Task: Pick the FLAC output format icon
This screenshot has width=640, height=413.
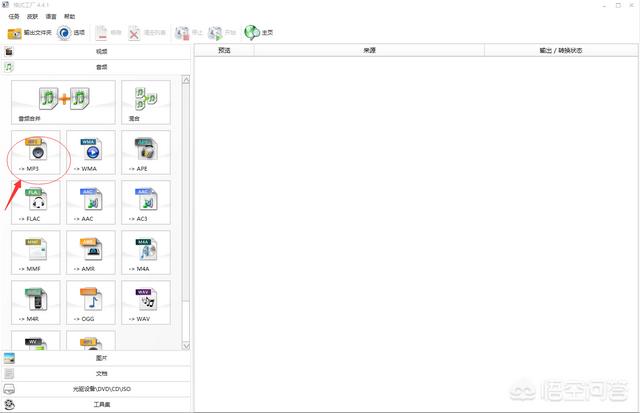Action: point(36,204)
